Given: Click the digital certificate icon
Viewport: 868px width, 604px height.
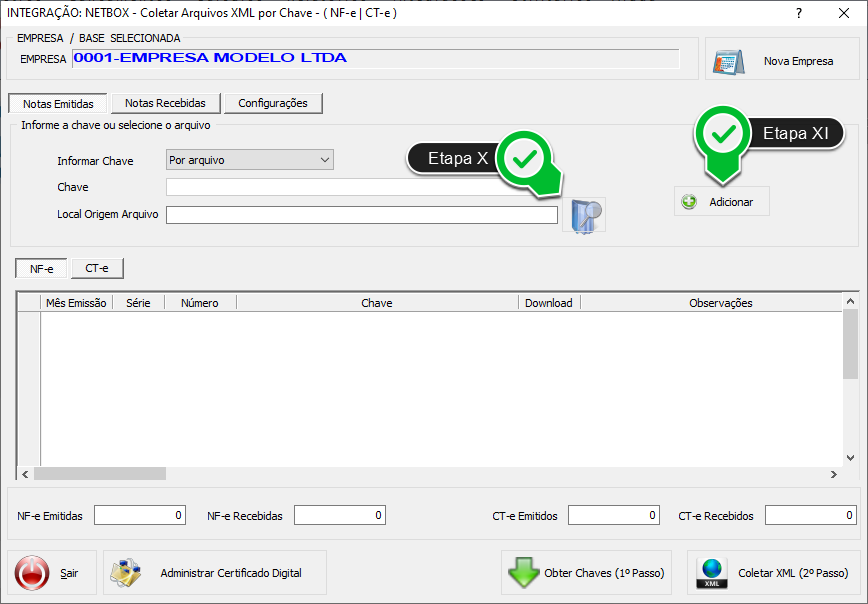Looking at the screenshot, I should tap(126, 572).
